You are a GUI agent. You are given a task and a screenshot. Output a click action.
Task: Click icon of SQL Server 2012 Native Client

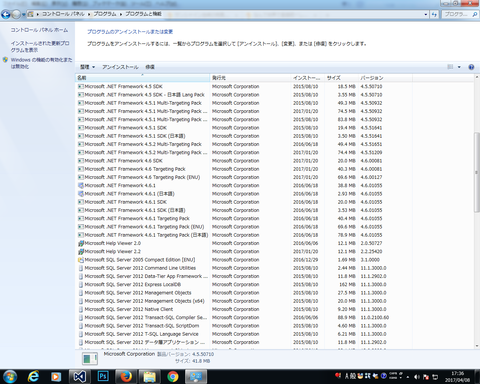[81, 309]
